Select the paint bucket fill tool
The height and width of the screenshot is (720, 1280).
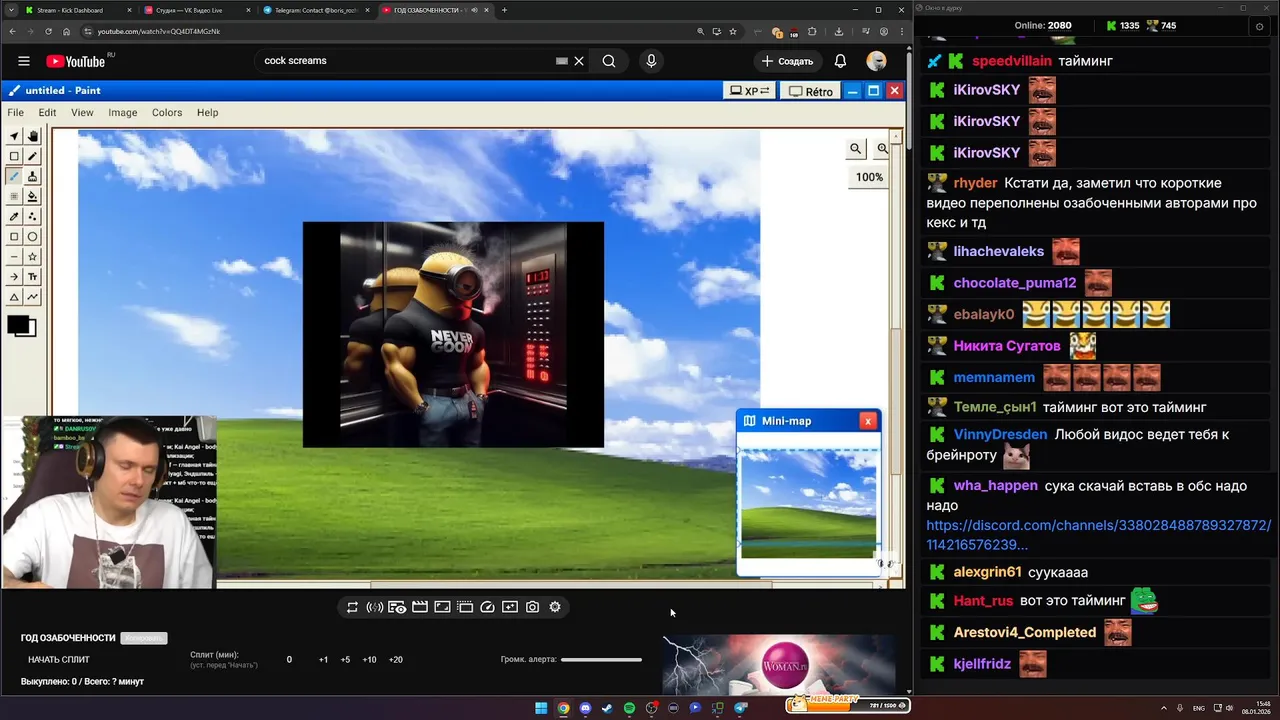[32, 196]
